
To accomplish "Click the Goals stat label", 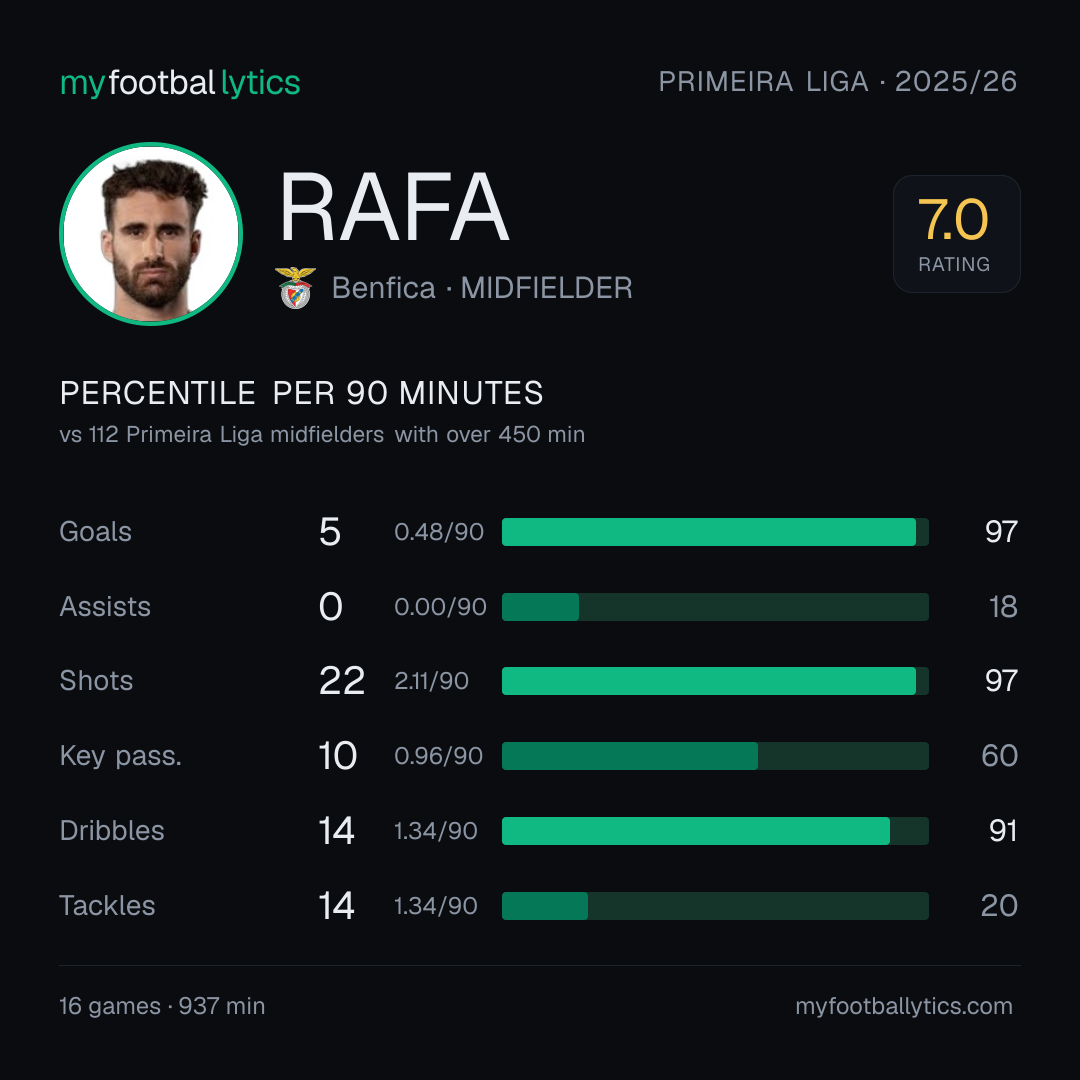I will point(96,532).
